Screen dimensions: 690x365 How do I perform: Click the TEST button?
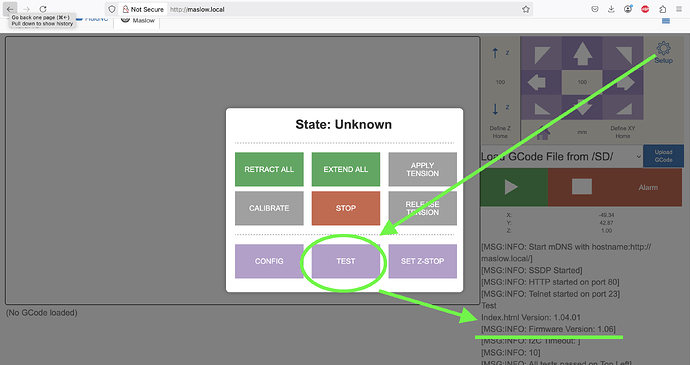pos(345,261)
